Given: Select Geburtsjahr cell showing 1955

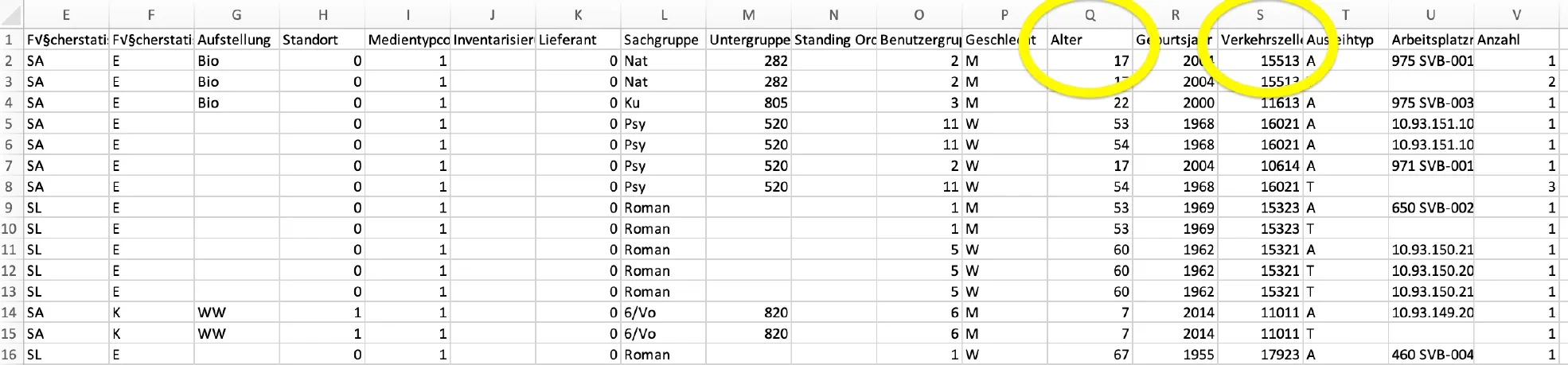Looking at the screenshot, I should (1175, 355).
